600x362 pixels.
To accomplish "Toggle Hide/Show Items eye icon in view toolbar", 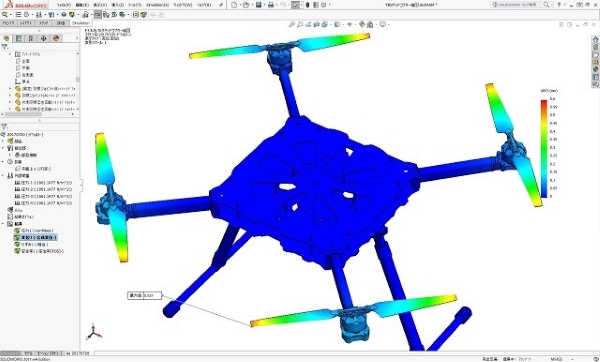I will pyautogui.click(x=349, y=24).
